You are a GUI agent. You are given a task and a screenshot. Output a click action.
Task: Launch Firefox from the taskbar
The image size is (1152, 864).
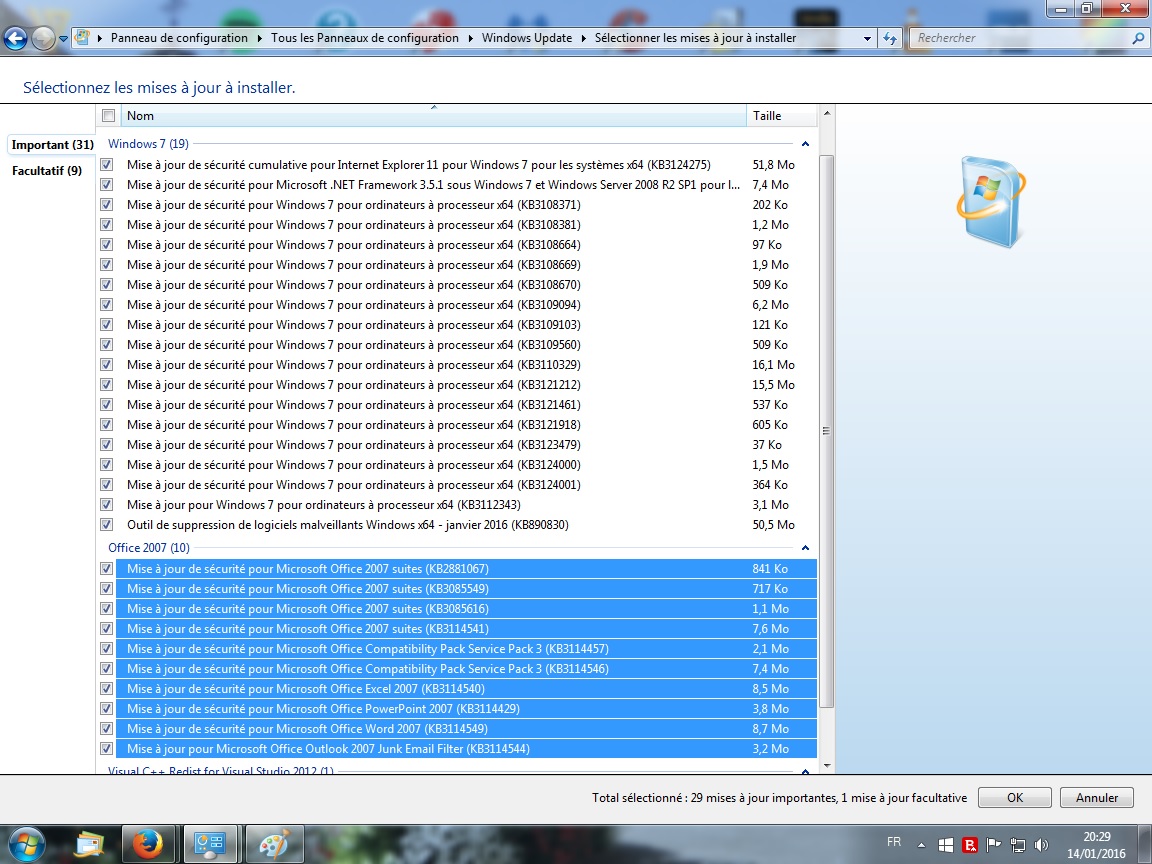[x=148, y=845]
